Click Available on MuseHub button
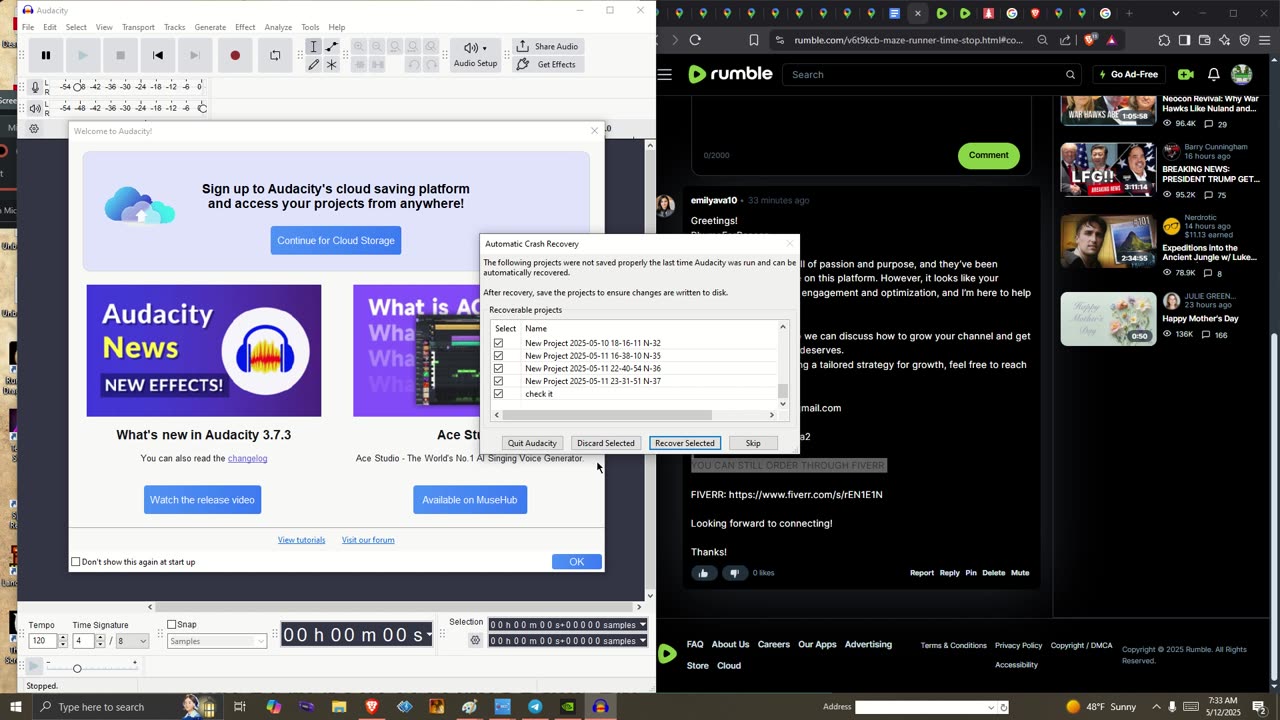Image resolution: width=1280 pixels, height=720 pixels. click(x=470, y=500)
